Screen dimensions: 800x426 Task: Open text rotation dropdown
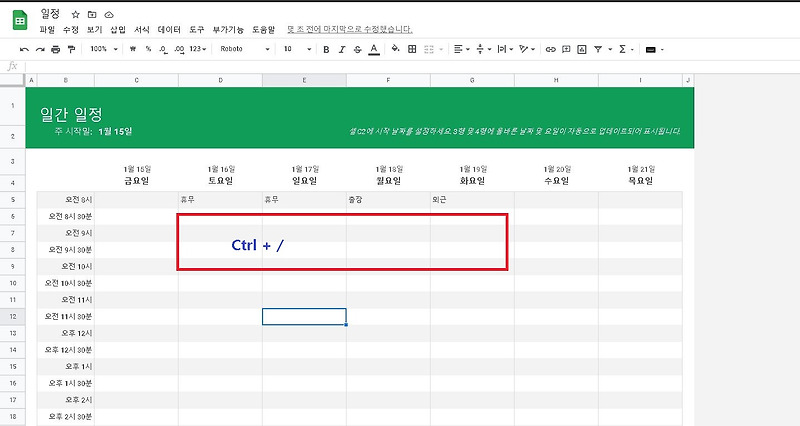click(x=527, y=49)
